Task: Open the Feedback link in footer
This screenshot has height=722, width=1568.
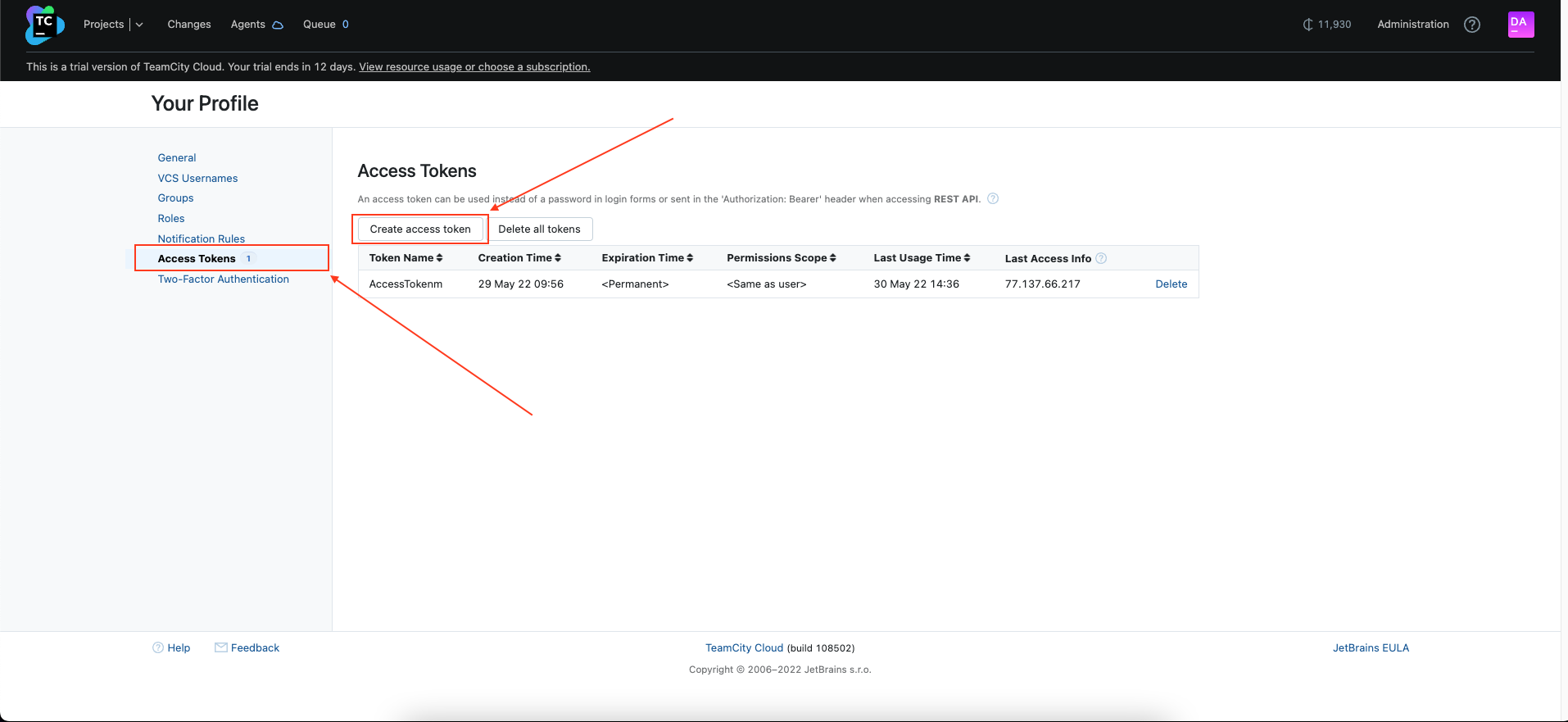Action: [x=255, y=648]
